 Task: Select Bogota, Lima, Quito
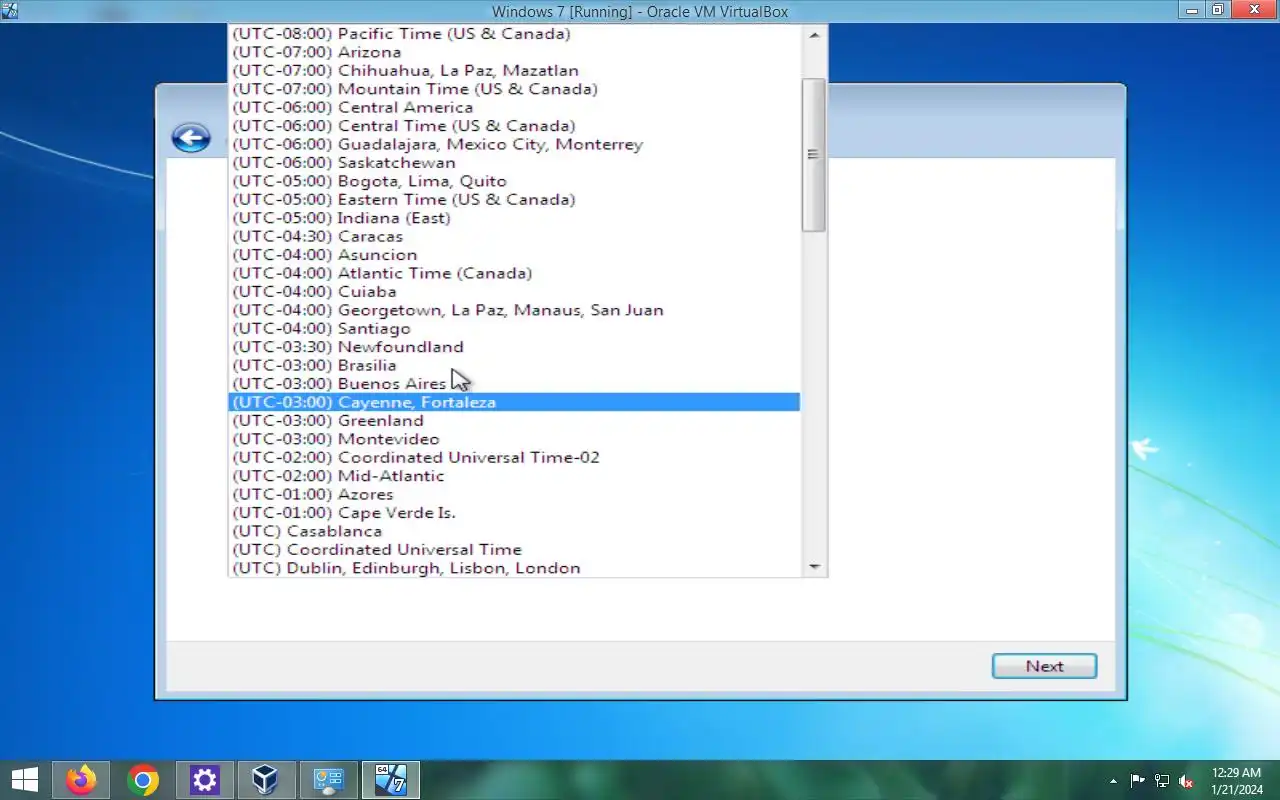coord(514,181)
